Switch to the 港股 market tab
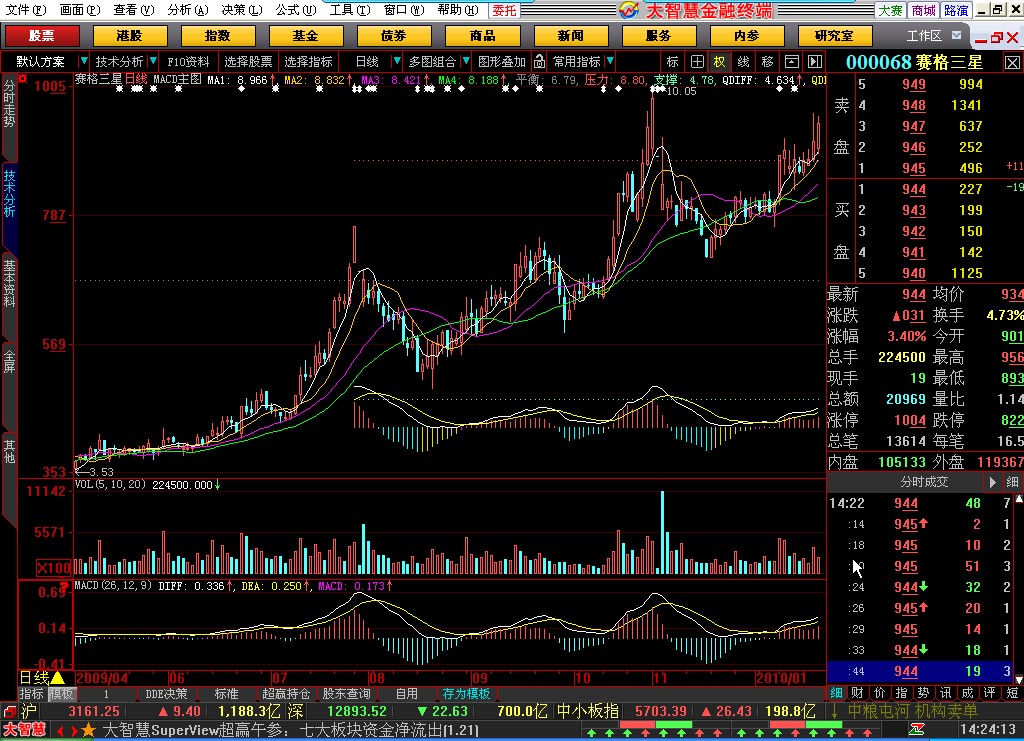 pos(129,36)
